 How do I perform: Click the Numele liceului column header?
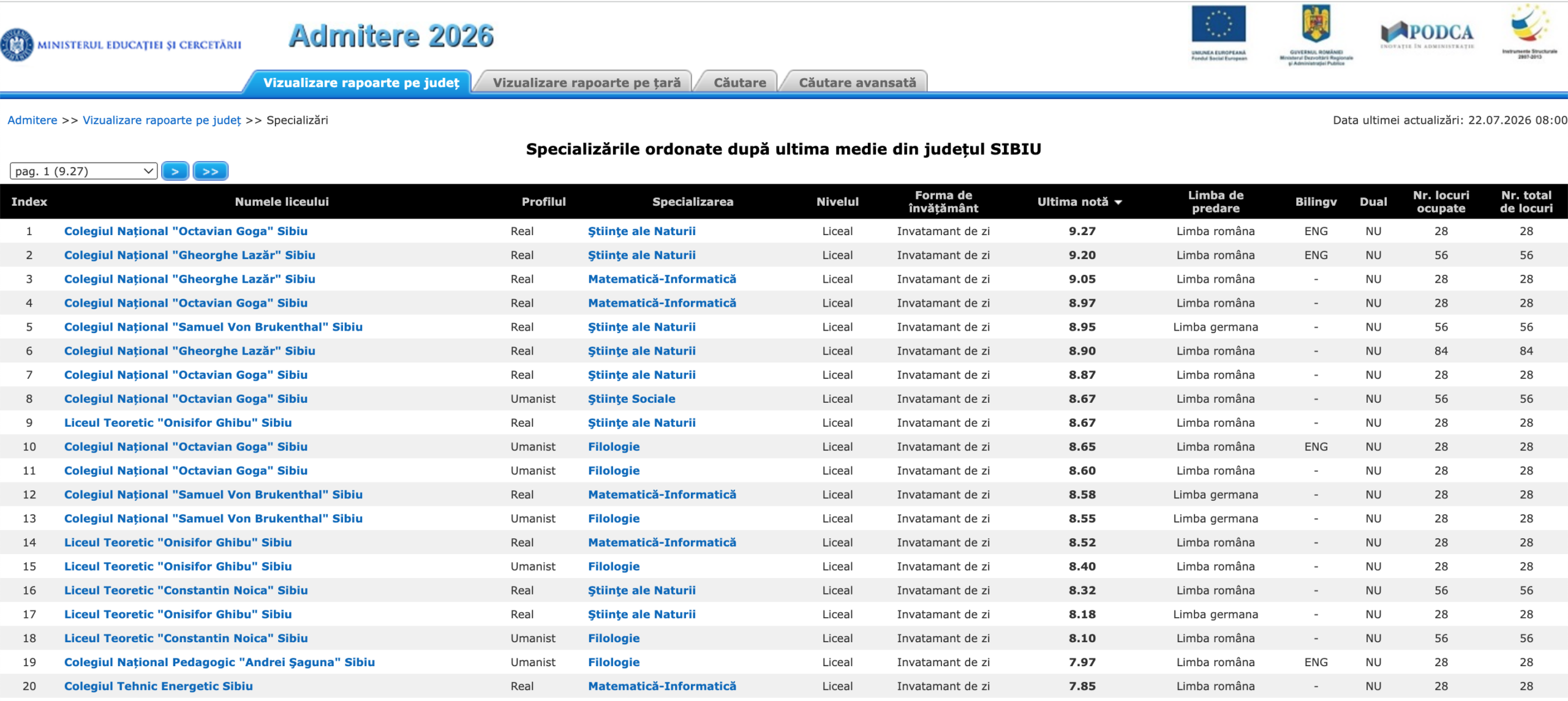coord(282,202)
